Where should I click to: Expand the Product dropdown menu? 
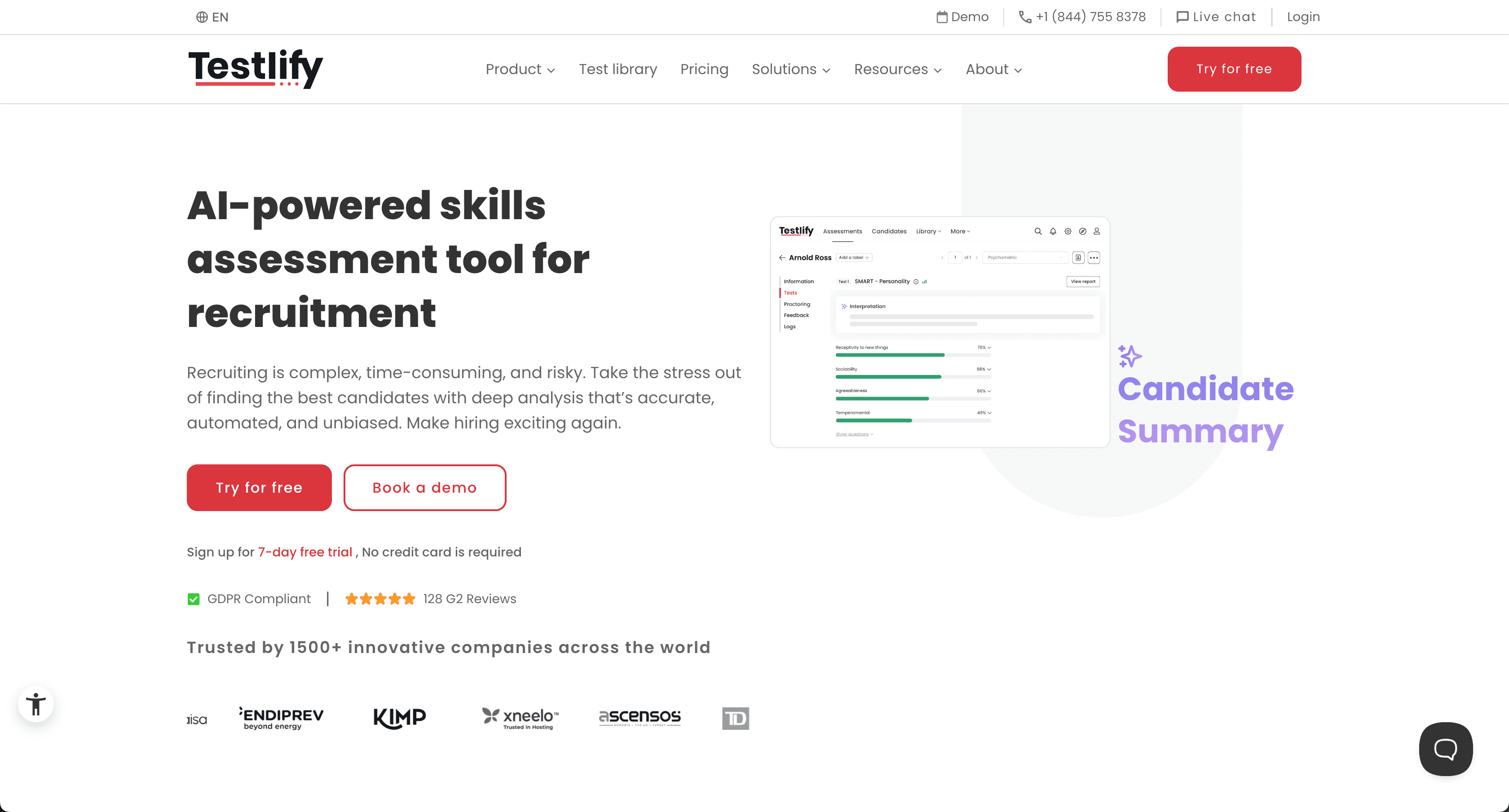(520, 69)
